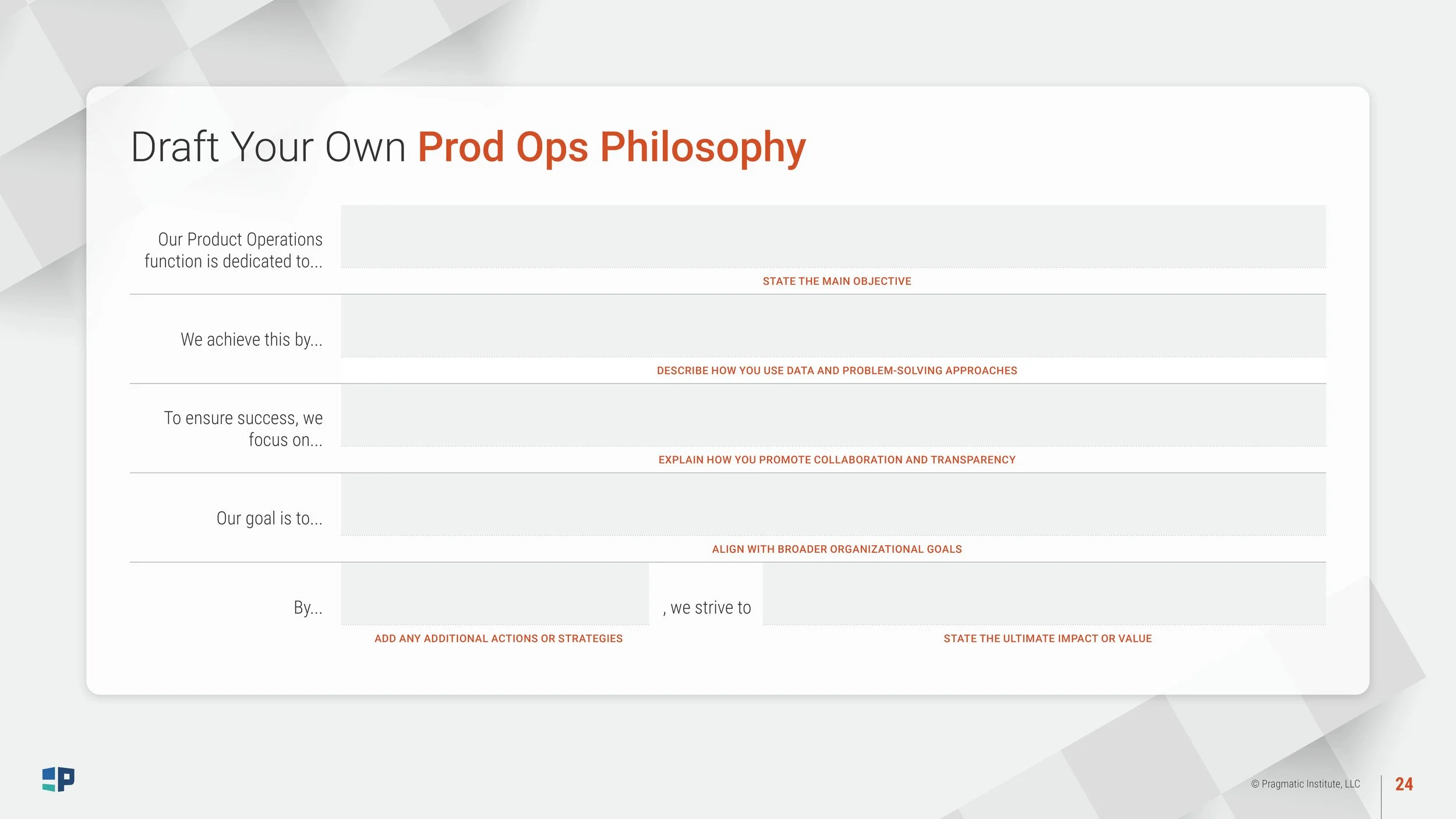Click the slide title Prod Ops Philosophy
The height and width of the screenshot is (819, 1456).
click(x=612, y=147)
